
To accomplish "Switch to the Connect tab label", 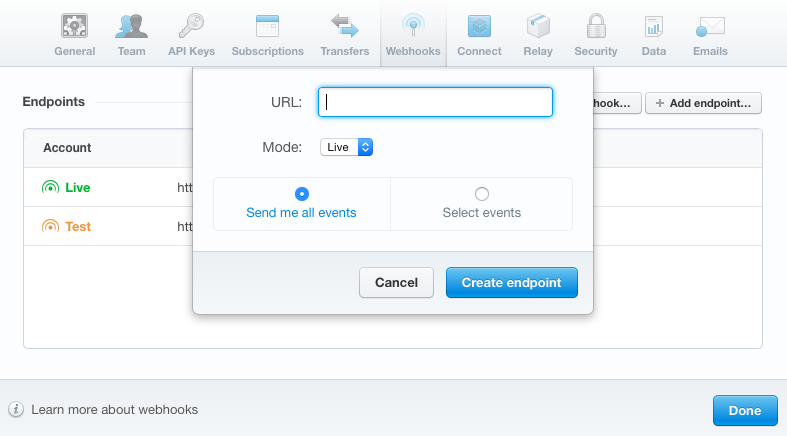I will pos(479,51).
